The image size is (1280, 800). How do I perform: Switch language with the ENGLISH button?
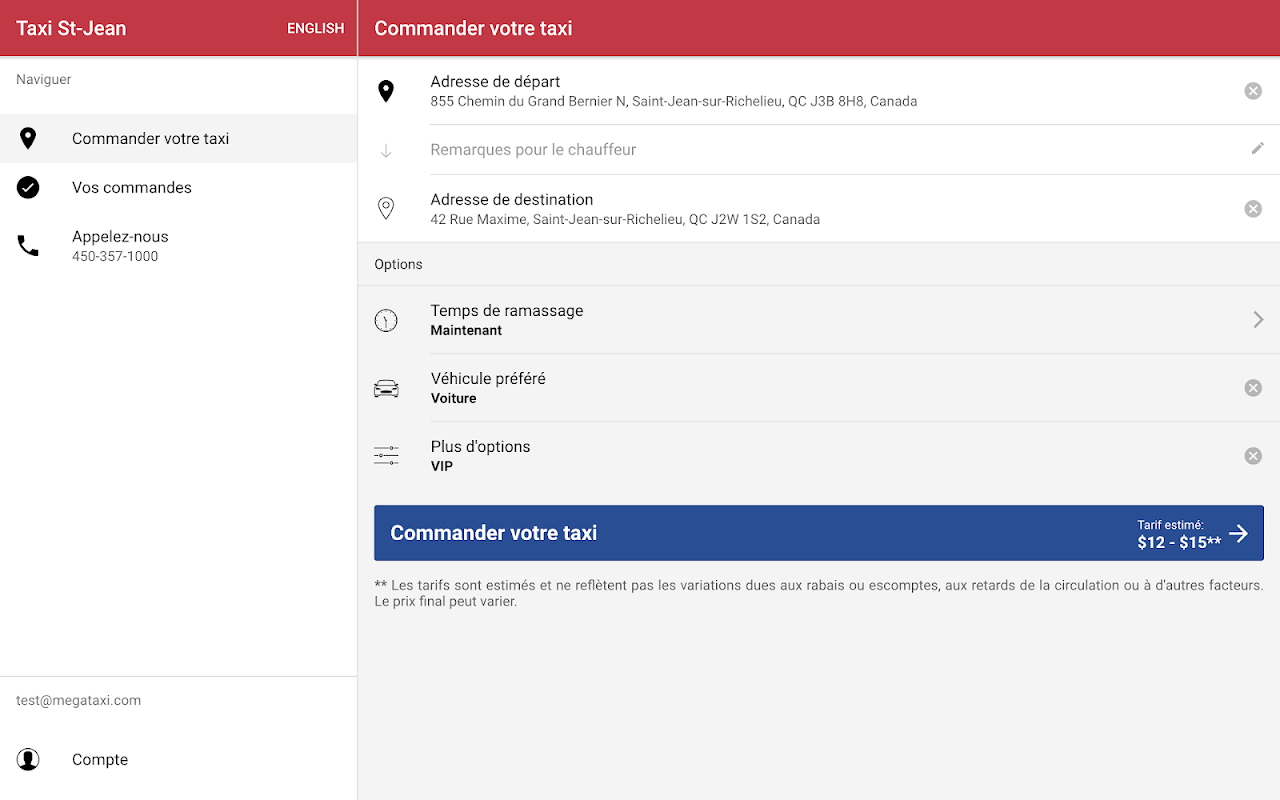pyautogui.click(x=315, y=28)
